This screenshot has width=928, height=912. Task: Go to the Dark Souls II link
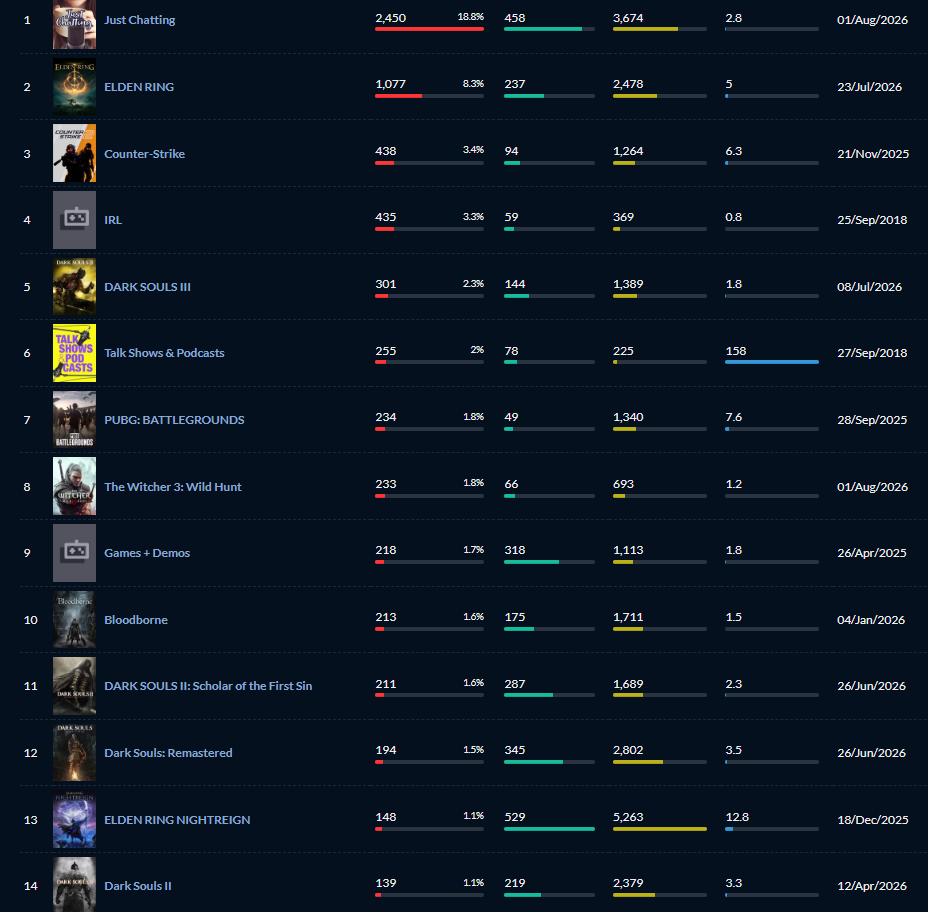[x=138, y=886]
